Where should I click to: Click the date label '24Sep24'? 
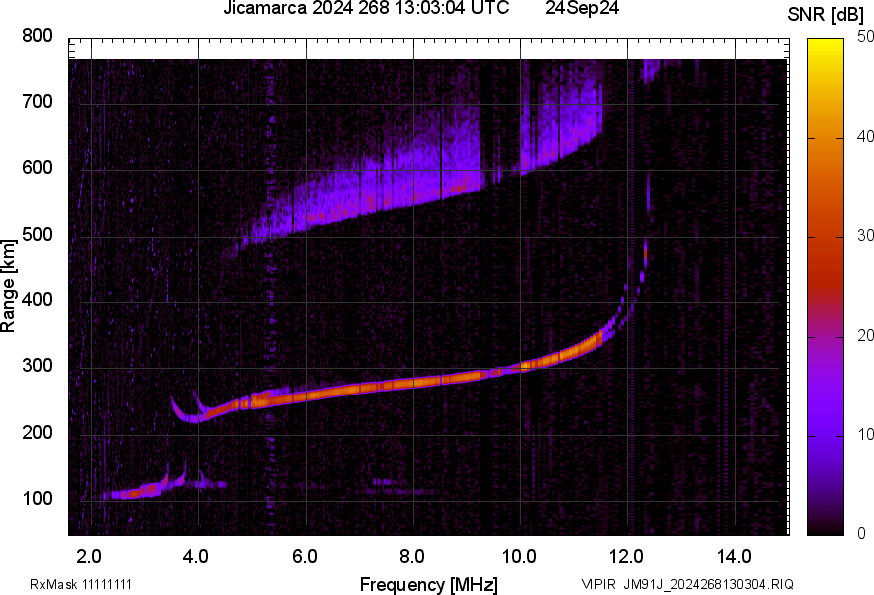pos(582,8)
